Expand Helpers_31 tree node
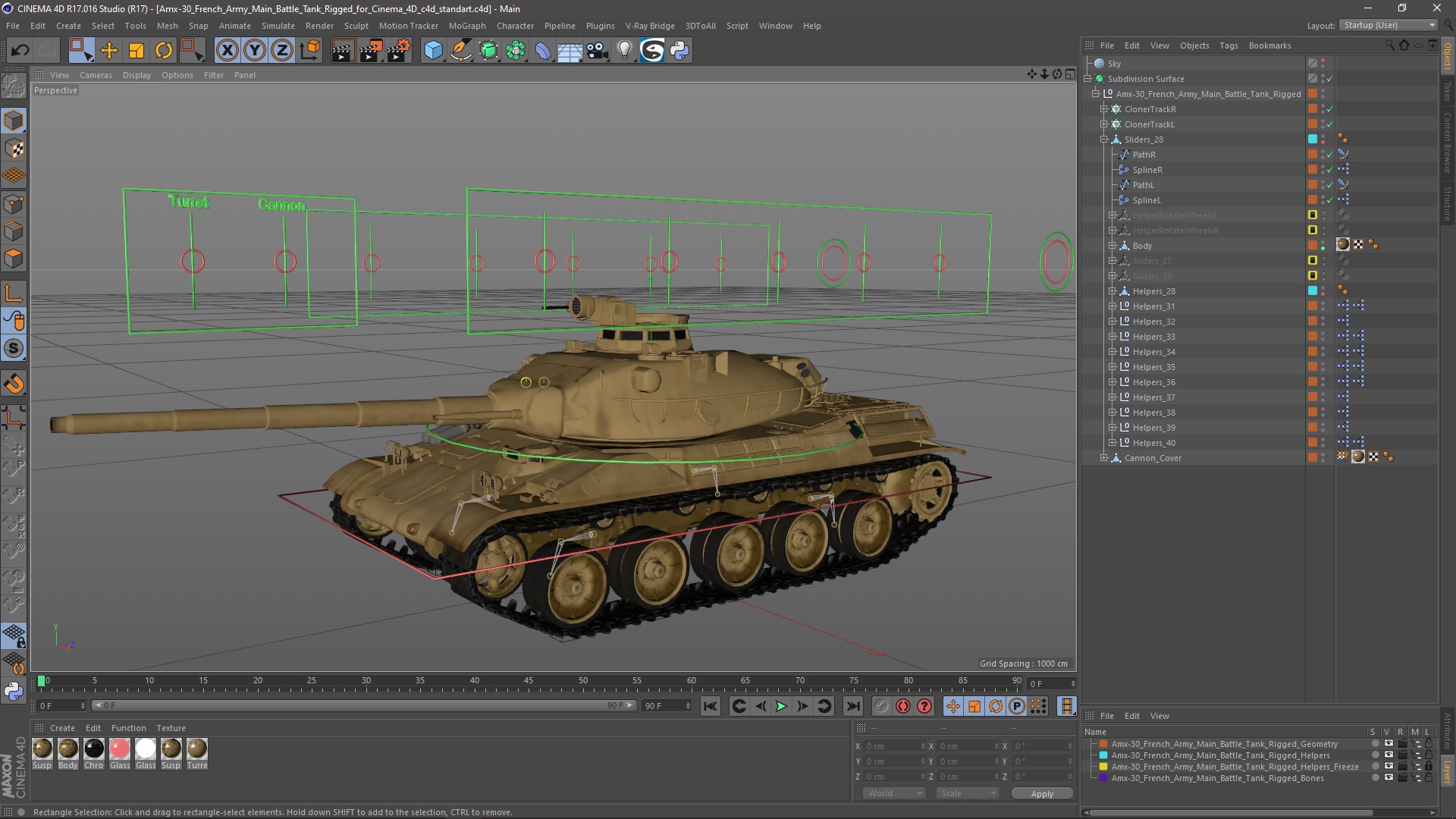 pos(1112,306)
